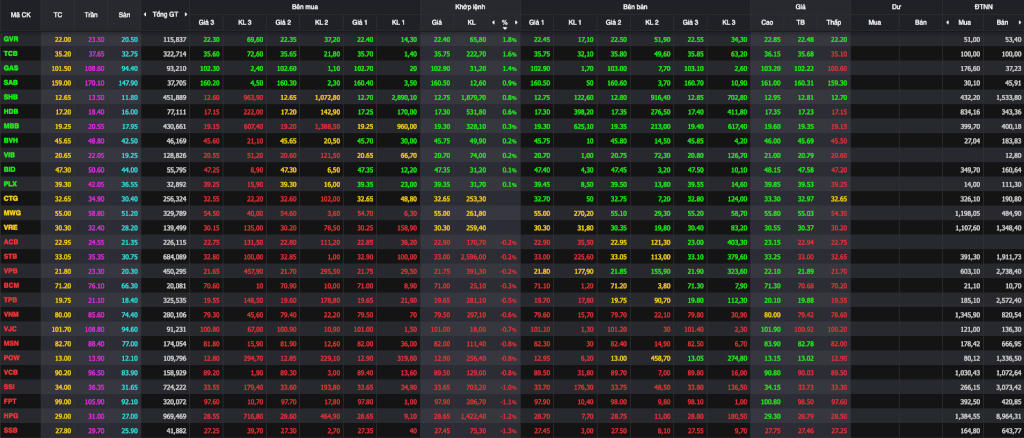Click the TB average price header

pyautogui.click(x=801, y=22)
